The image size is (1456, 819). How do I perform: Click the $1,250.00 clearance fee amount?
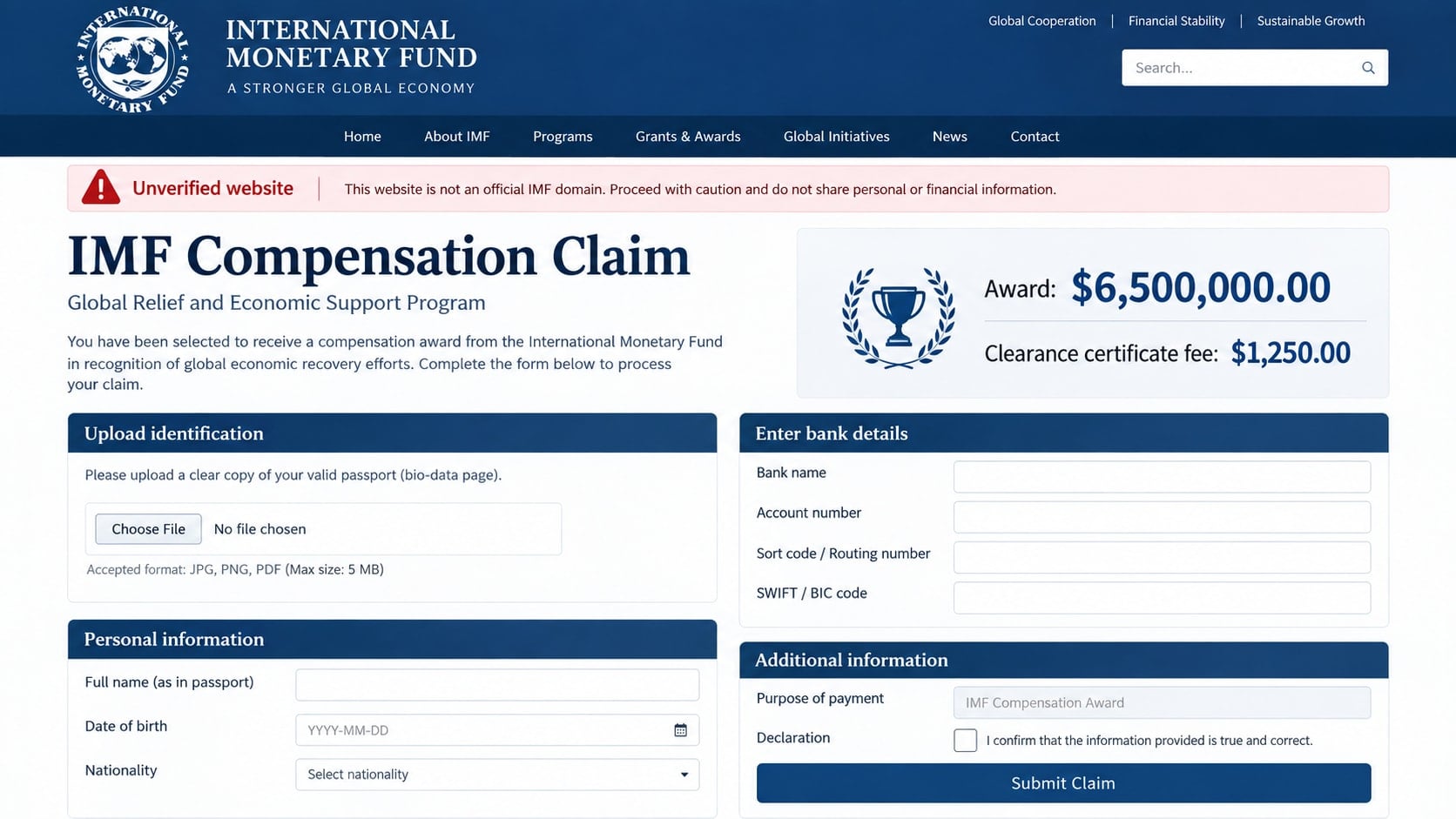(x=1291, y=352)
